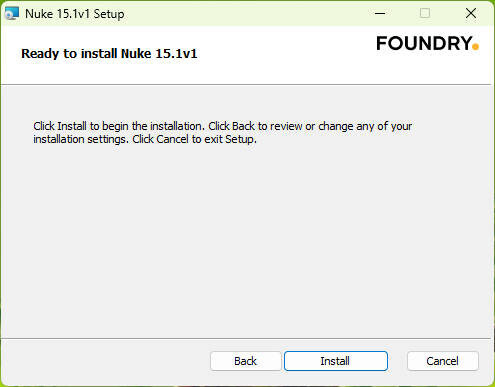Minimize the Nuke Setup window

[x=380, y=13]
